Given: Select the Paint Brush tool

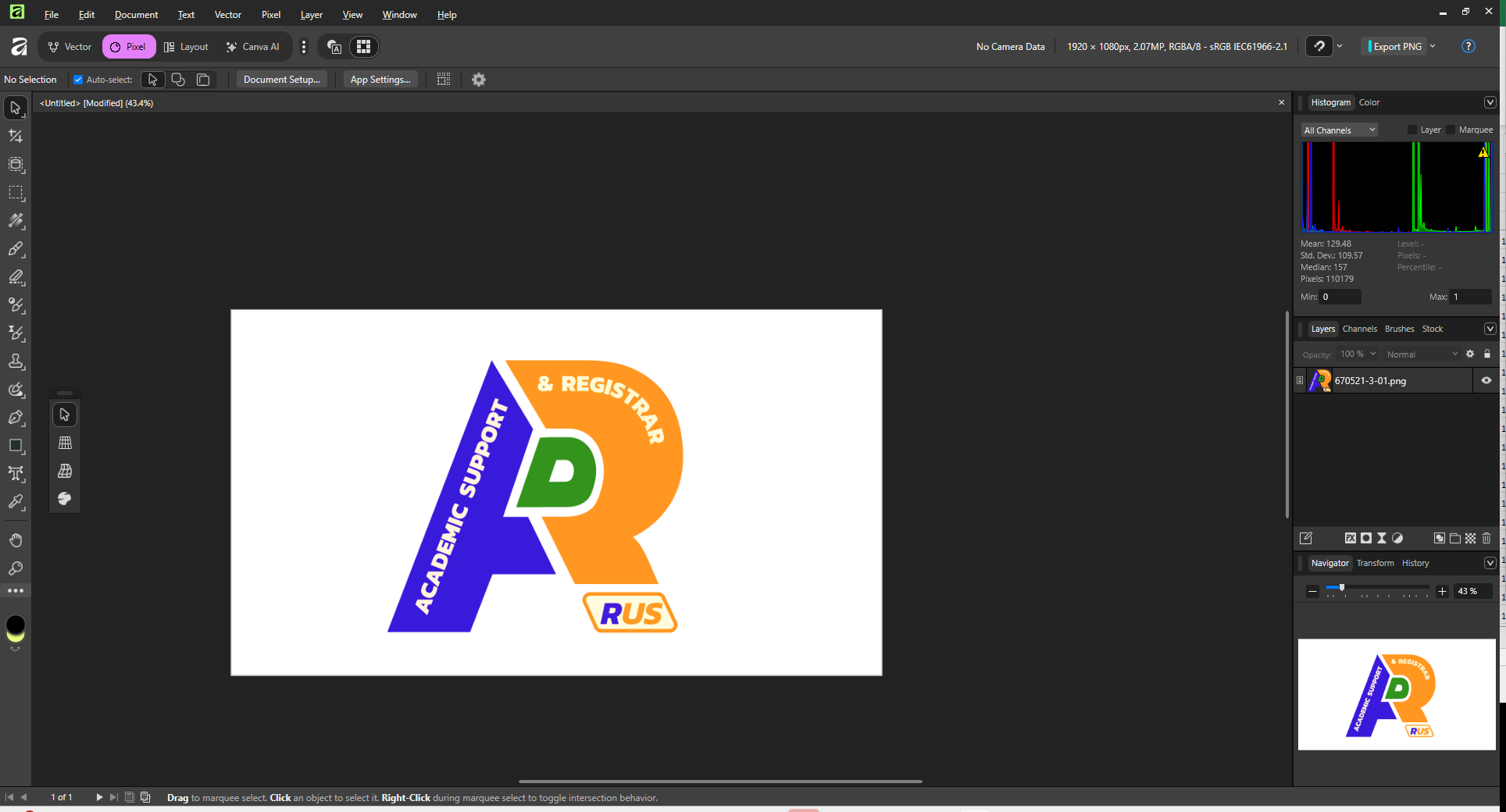Looking at the screenshot, I should point(16,249).
